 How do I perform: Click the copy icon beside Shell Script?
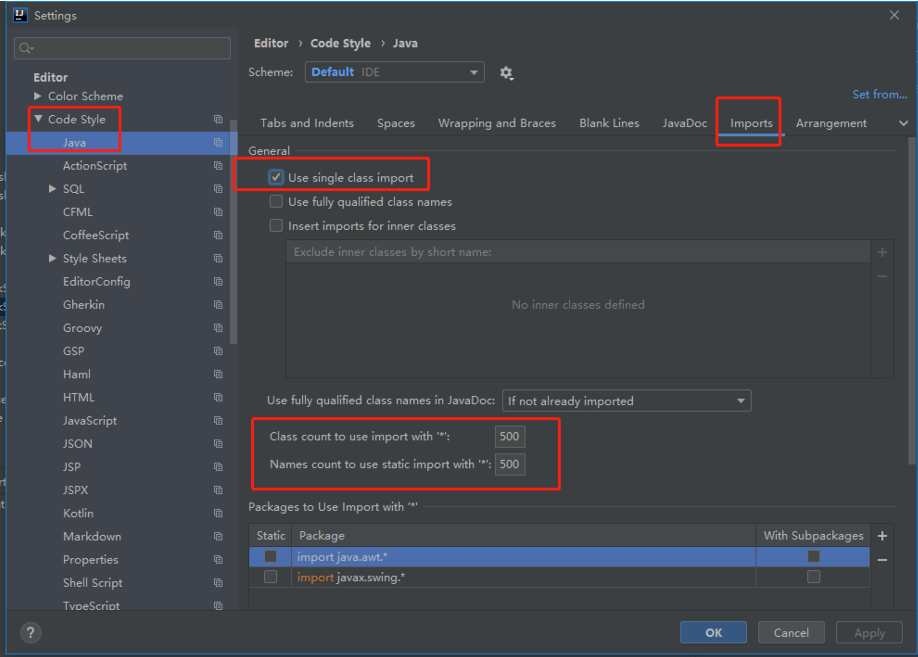218,583
